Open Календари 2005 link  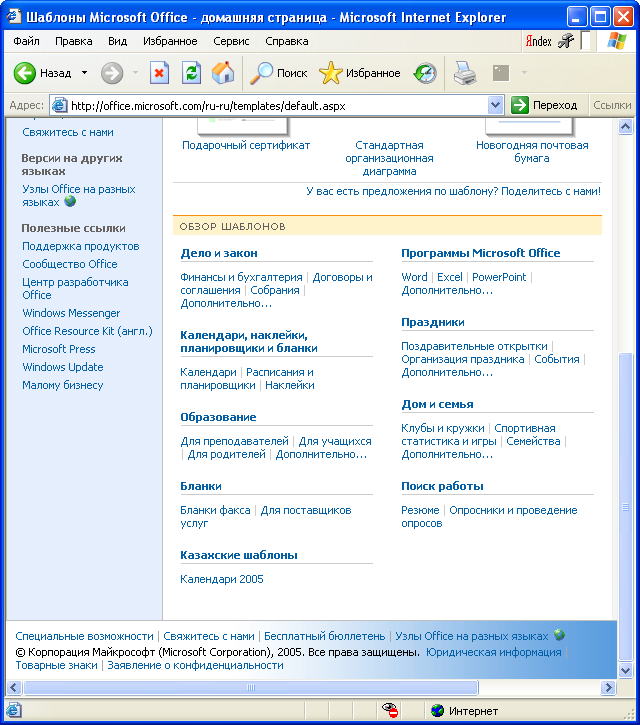pyautogui.click(x=222, y=579)
